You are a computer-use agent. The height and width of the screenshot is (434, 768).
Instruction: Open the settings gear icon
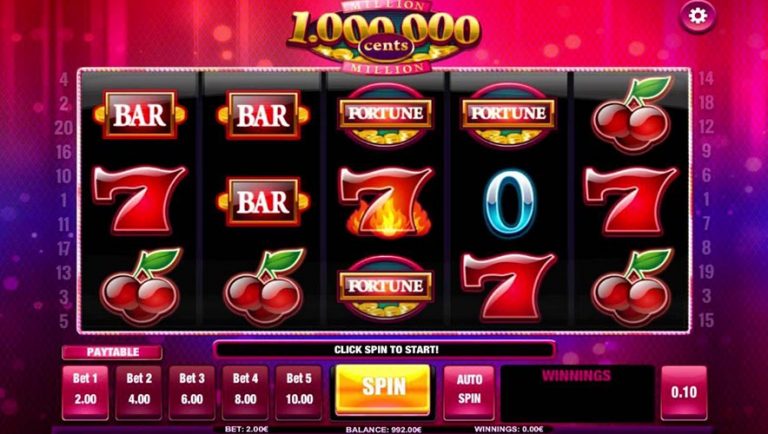697,16
